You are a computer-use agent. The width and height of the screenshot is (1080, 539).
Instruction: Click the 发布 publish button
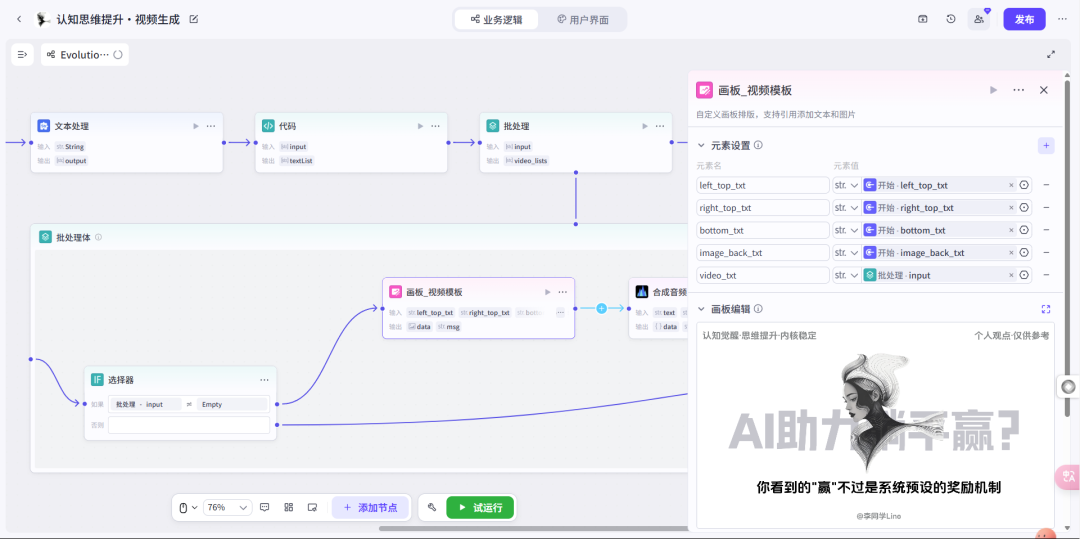[1024, 19]
